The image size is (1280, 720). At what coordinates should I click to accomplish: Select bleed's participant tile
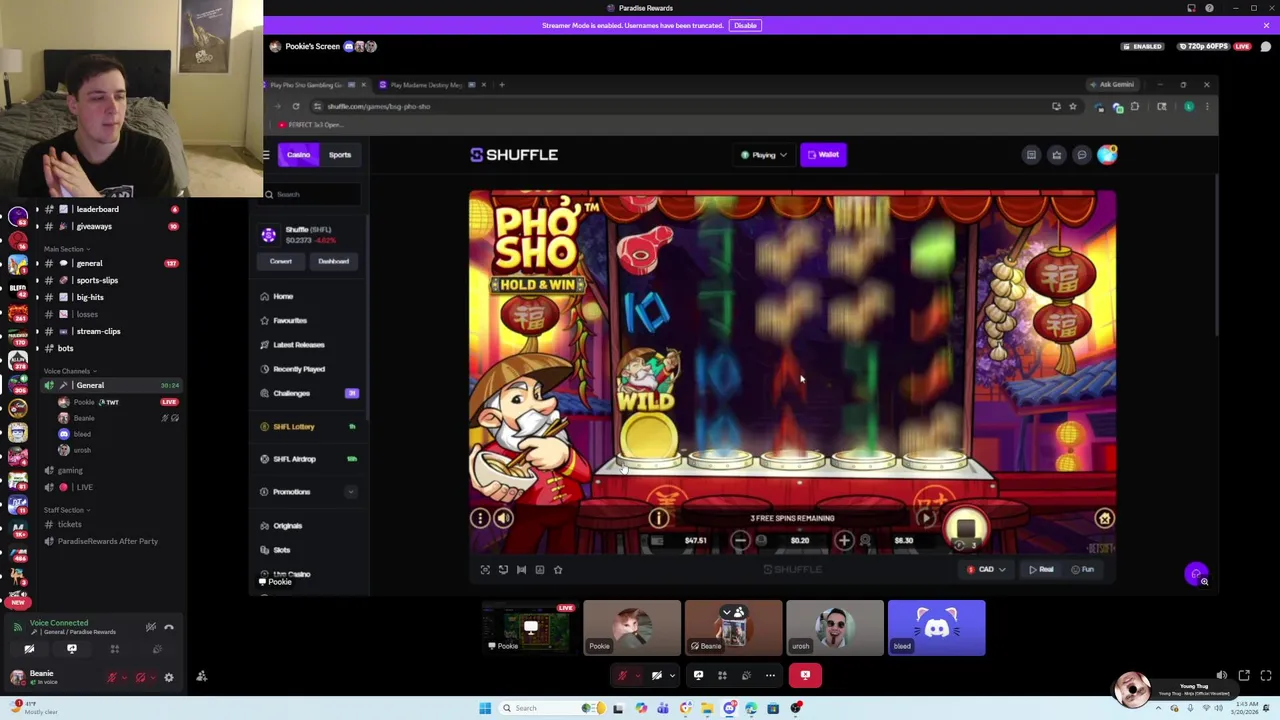(936, 628)
